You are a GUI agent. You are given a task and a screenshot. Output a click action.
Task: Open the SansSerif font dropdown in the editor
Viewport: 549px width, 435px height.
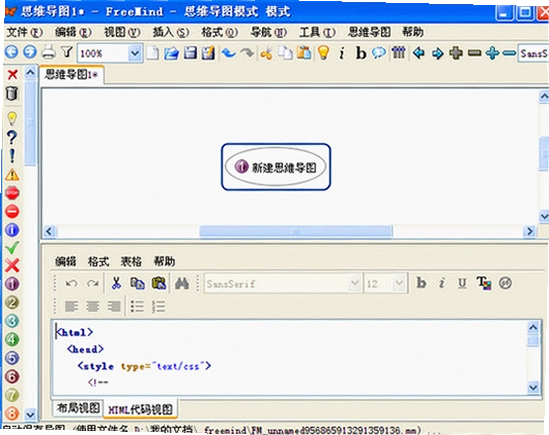tap(354, 283)
